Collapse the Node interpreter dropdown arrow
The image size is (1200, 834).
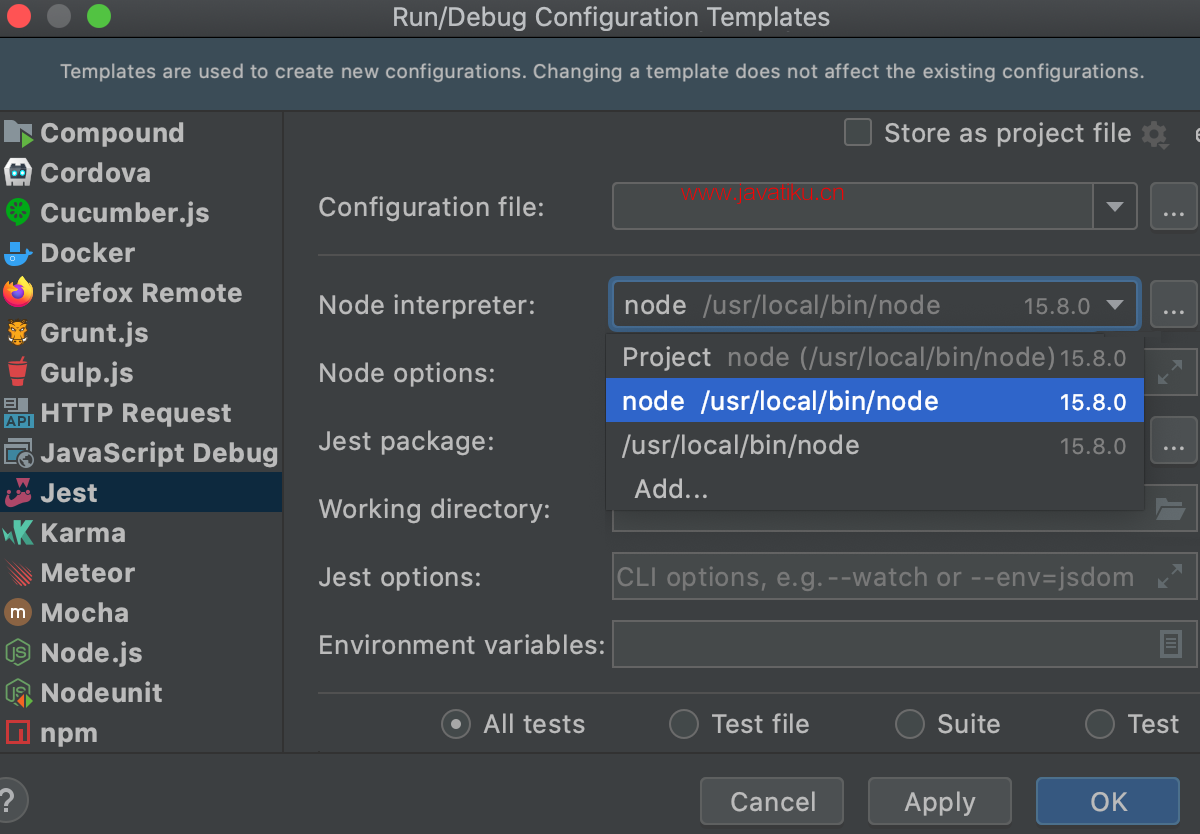pos(1114,305)
